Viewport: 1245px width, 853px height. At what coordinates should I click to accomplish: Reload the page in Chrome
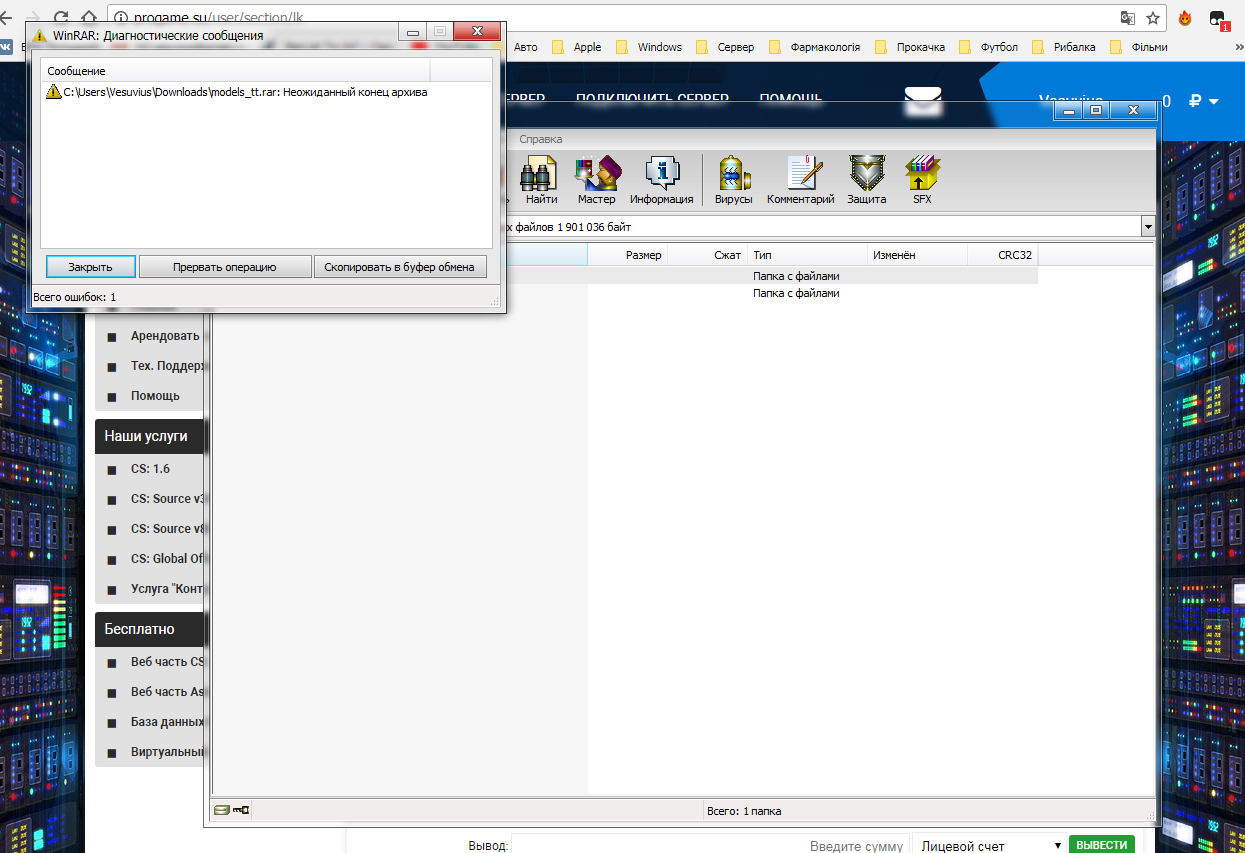[x=61, y=18]
